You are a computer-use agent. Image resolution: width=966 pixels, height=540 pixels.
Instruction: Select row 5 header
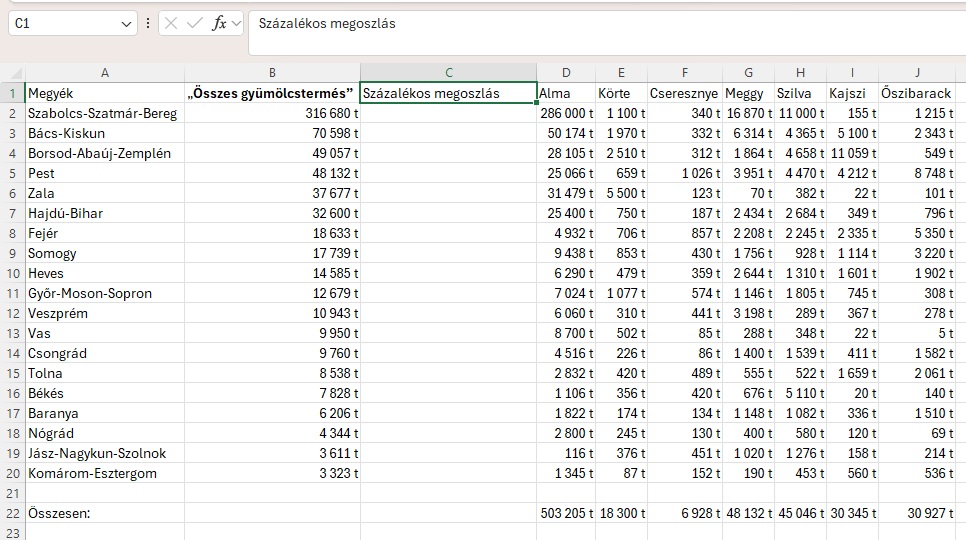(x=12, y=173)
